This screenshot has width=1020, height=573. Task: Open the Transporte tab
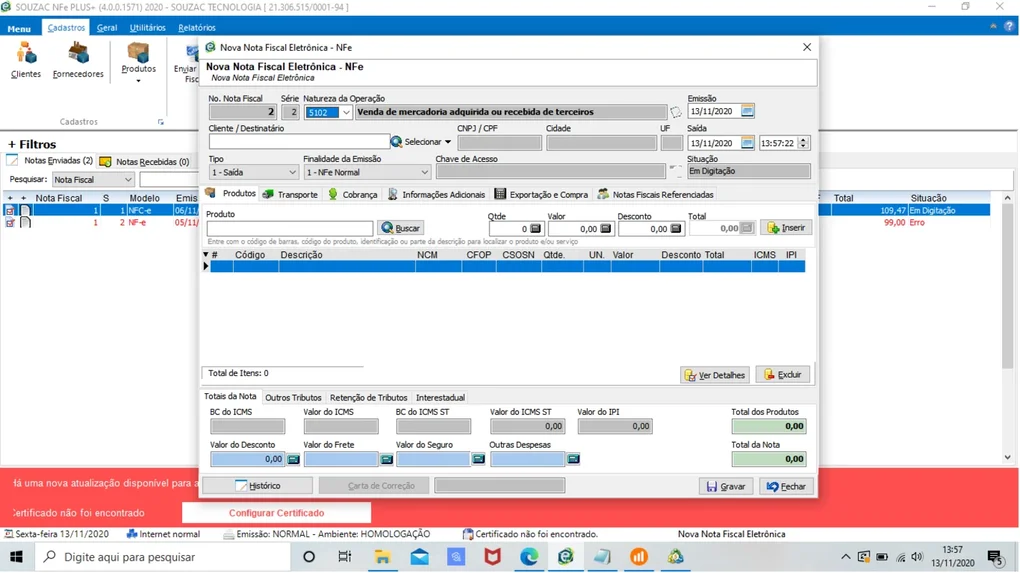pos(290,194)
